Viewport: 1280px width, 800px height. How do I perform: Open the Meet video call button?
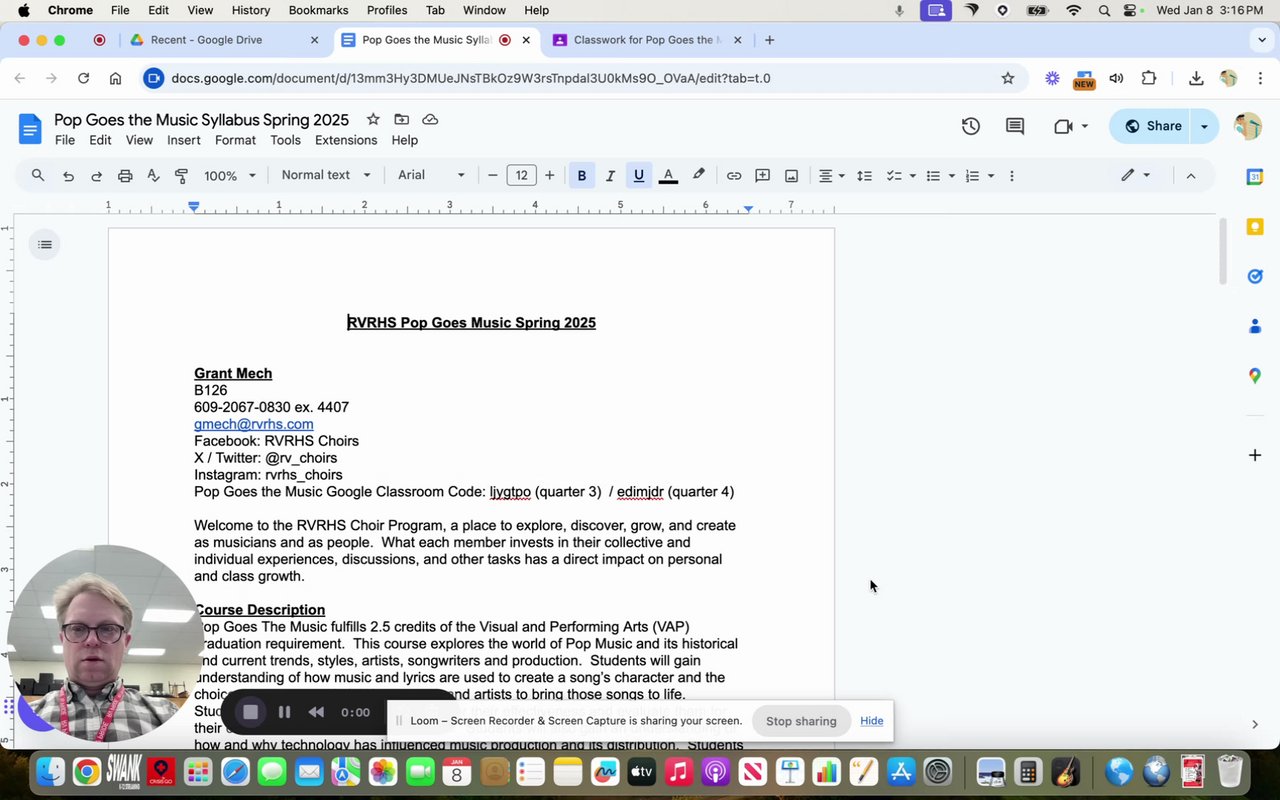point(1070,126)
